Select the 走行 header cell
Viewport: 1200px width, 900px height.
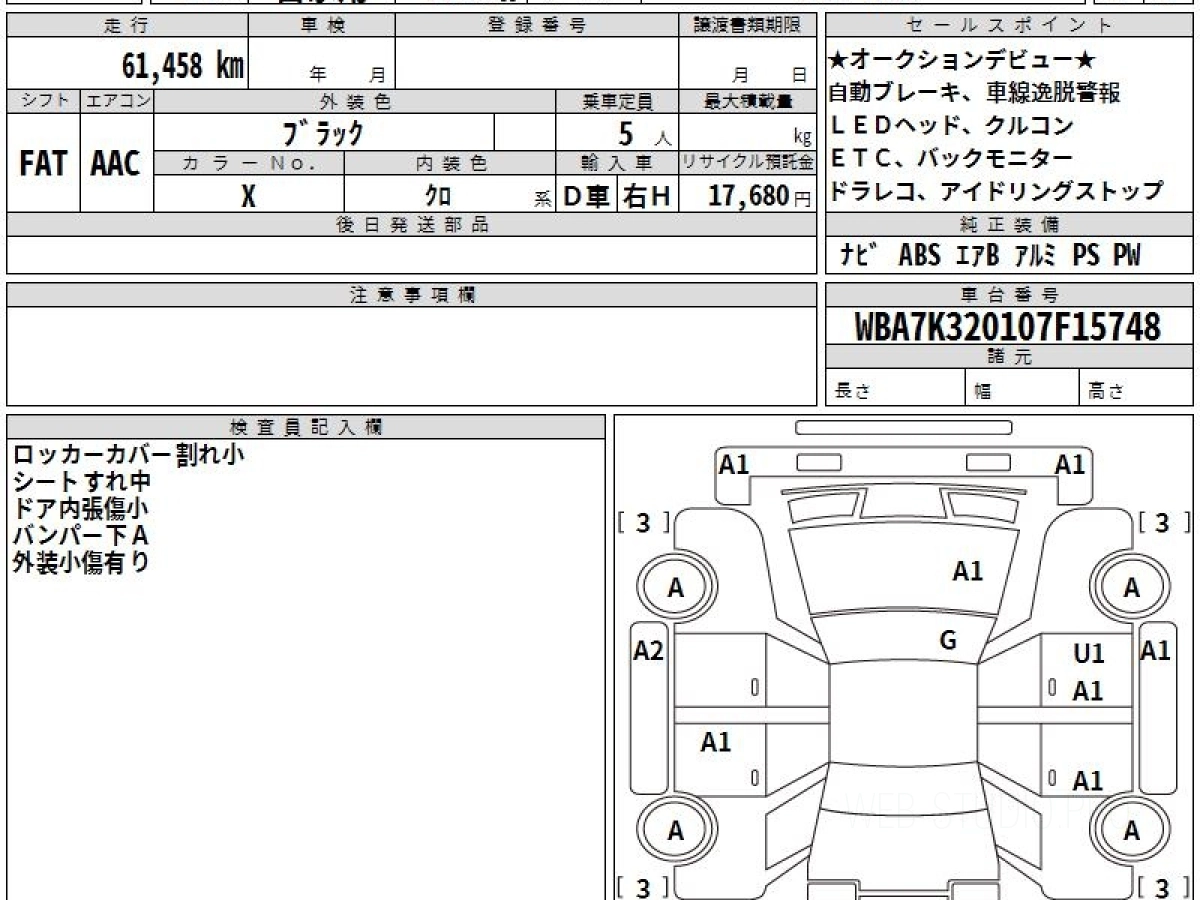click(x=126, y=26)
